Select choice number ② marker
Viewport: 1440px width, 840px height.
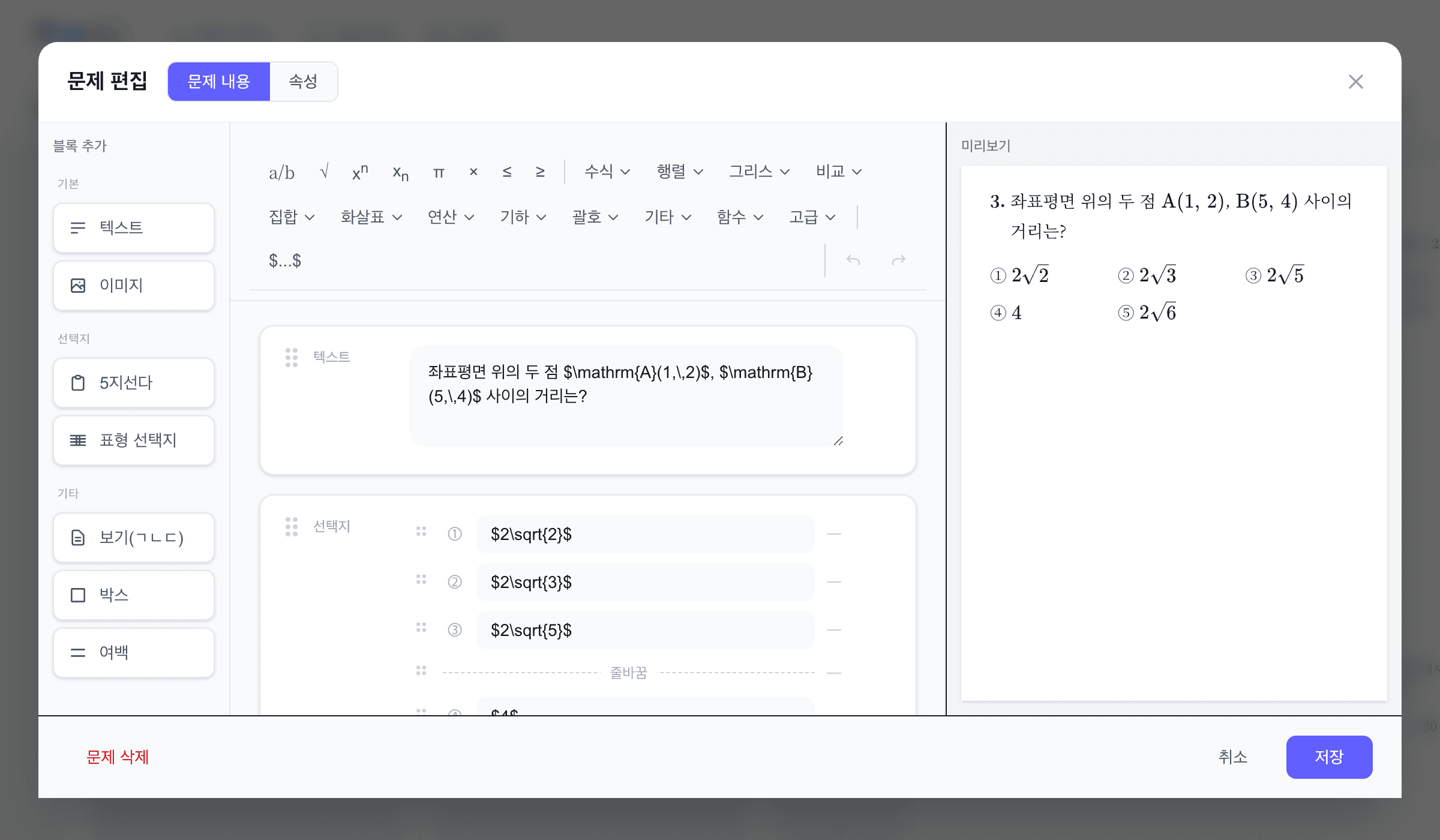click(x=455, y=582)
